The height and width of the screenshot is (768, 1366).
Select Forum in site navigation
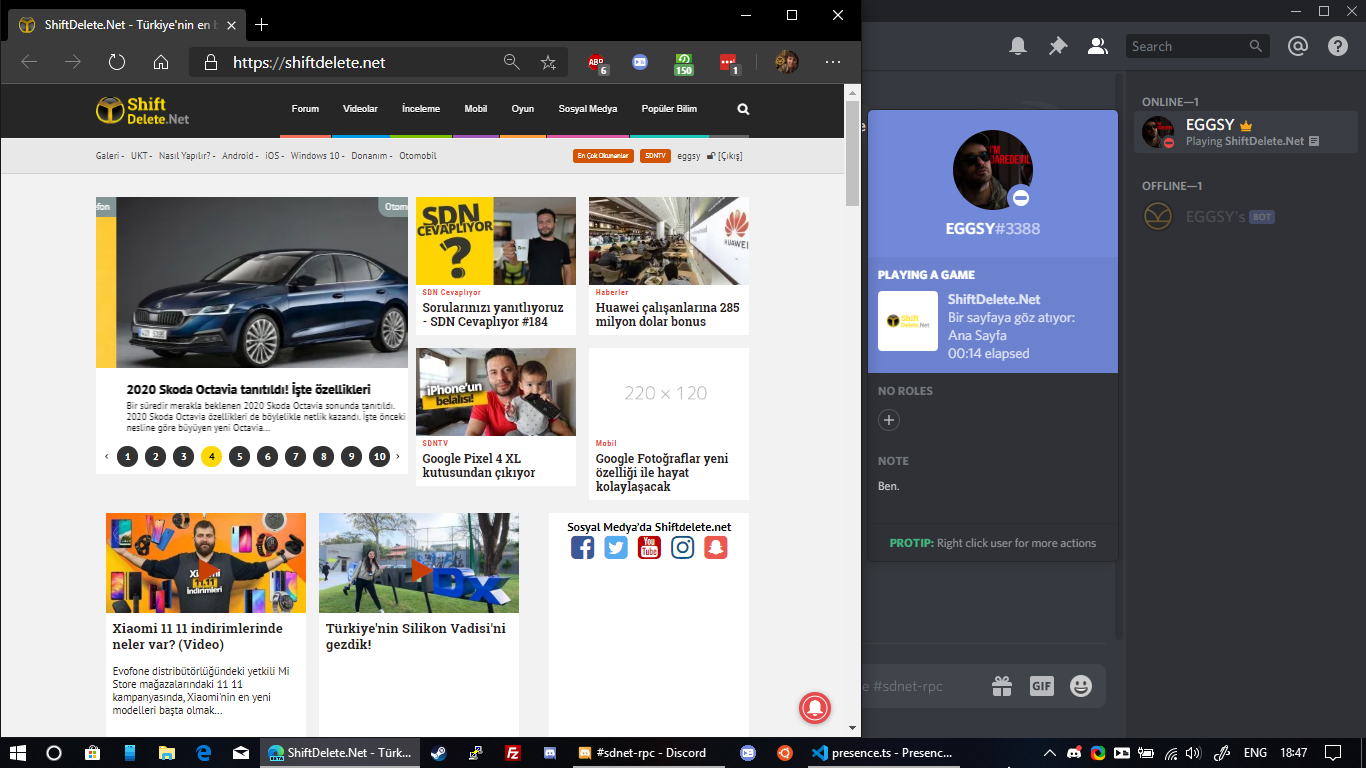click(305, 109)
